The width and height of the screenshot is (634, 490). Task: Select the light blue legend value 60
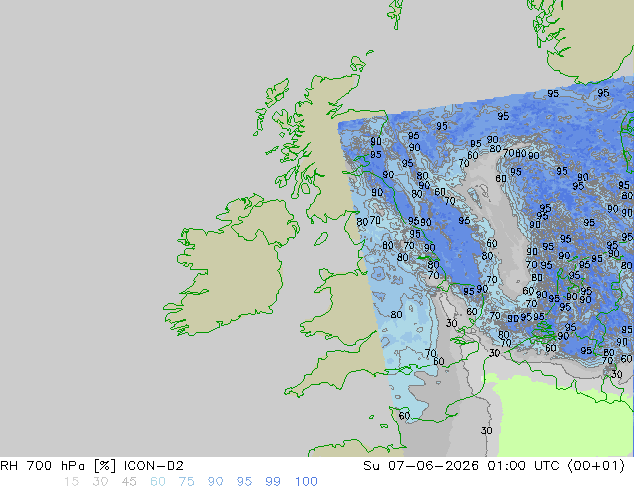(158, 482)
